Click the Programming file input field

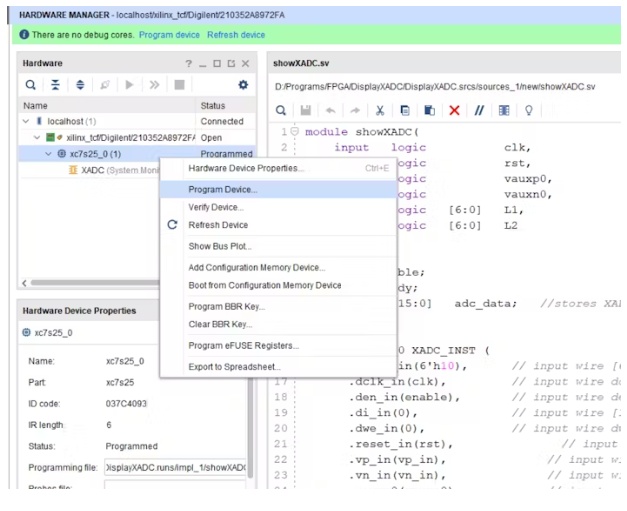tap(175, 467)
